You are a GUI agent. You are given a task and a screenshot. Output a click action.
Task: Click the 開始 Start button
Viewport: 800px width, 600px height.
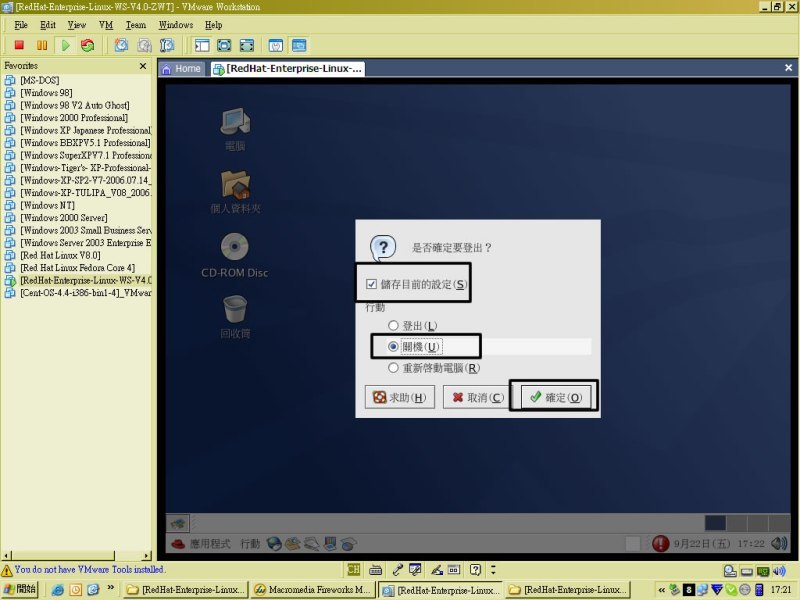tap(20, 590)
